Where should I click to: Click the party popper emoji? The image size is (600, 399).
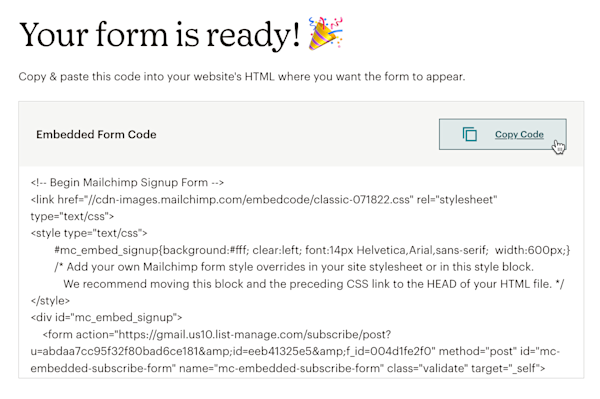(x=326, y=33)
